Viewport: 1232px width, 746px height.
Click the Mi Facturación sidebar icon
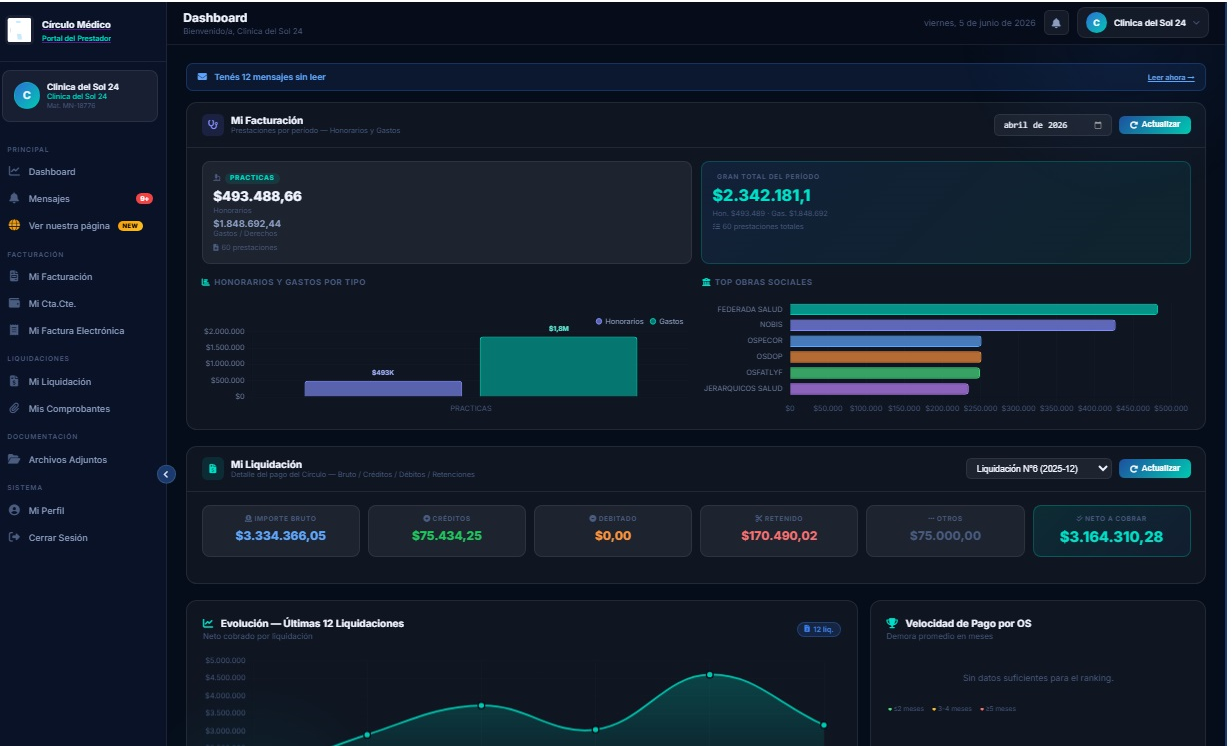click(14, 276)
